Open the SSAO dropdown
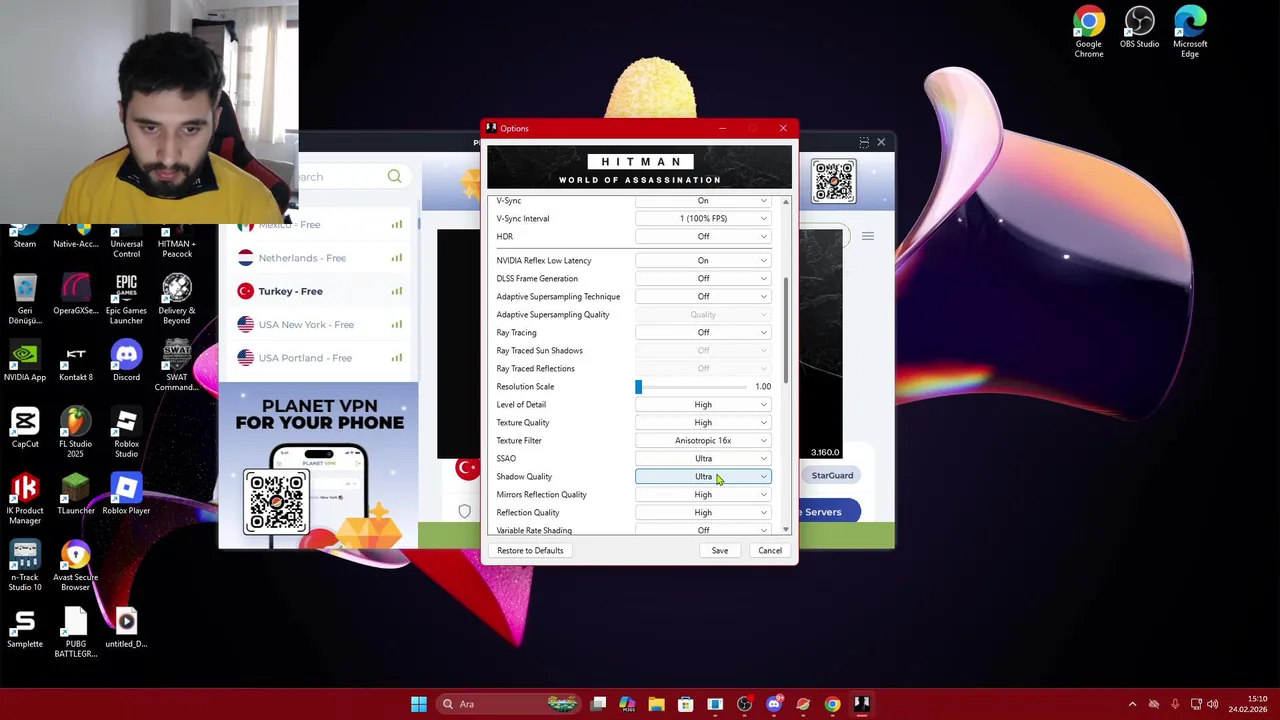The height and width of the screenshot is (720, 1280). point(703,459)
